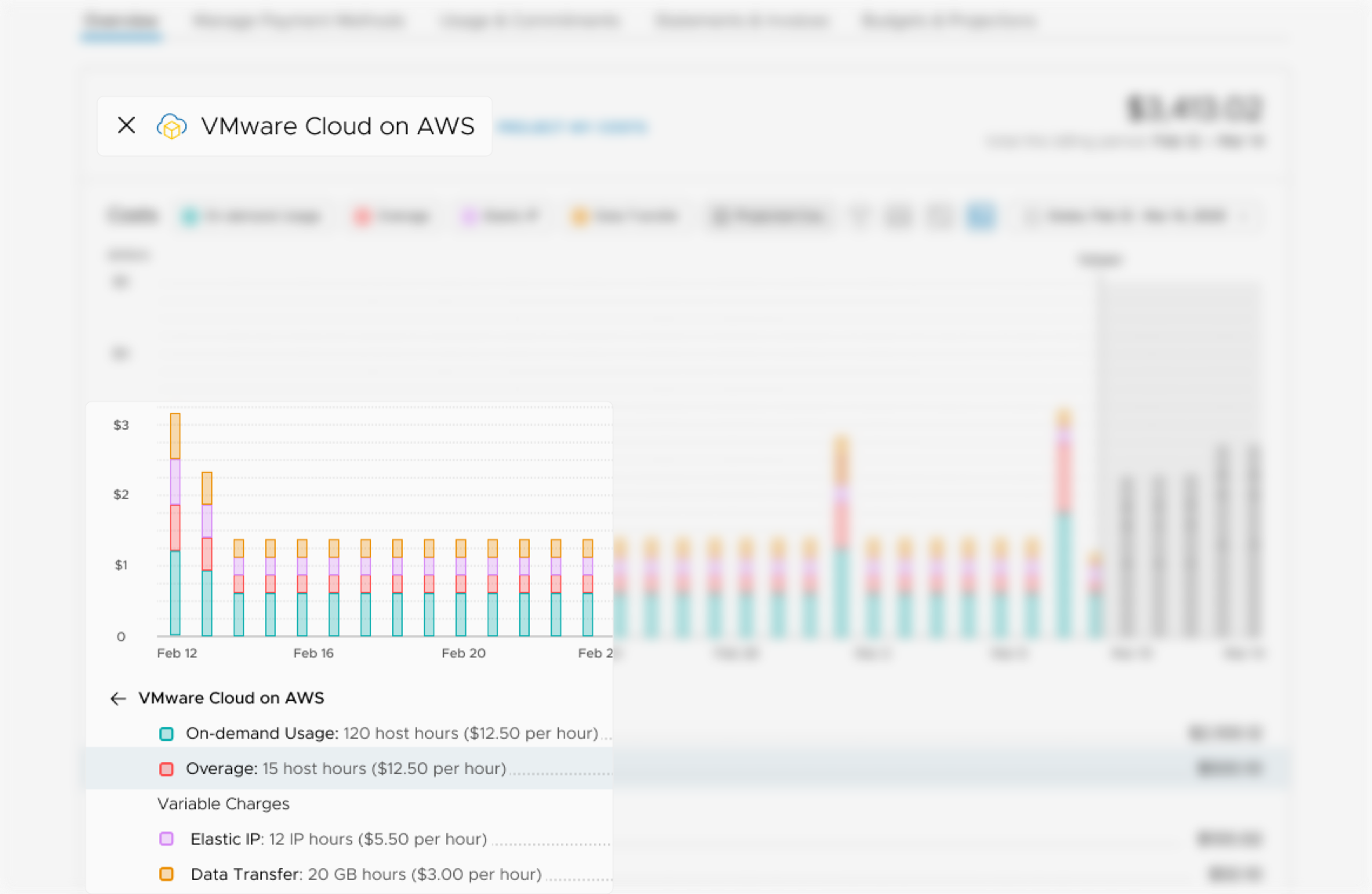Viewport: 1372px width, 894px height.
Task: Click the $2 y-axis label
Action: [x=121, y=495]
